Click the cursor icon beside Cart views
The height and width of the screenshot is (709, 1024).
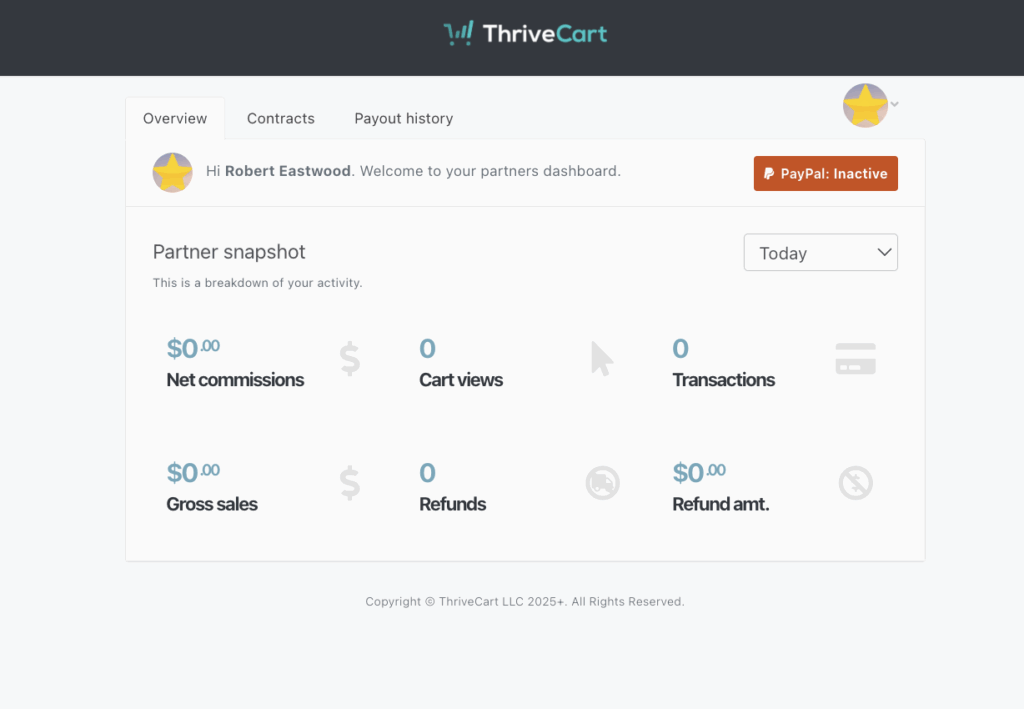[x=602, y=358]
